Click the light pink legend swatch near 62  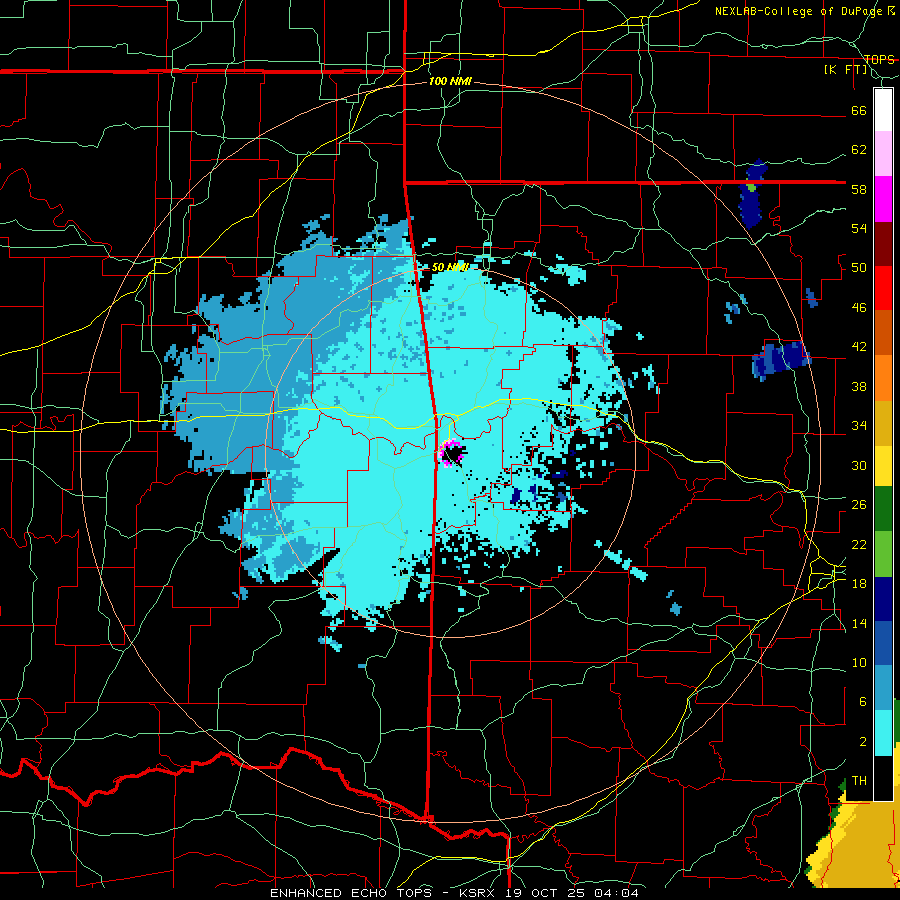click(x=883, y=154)
